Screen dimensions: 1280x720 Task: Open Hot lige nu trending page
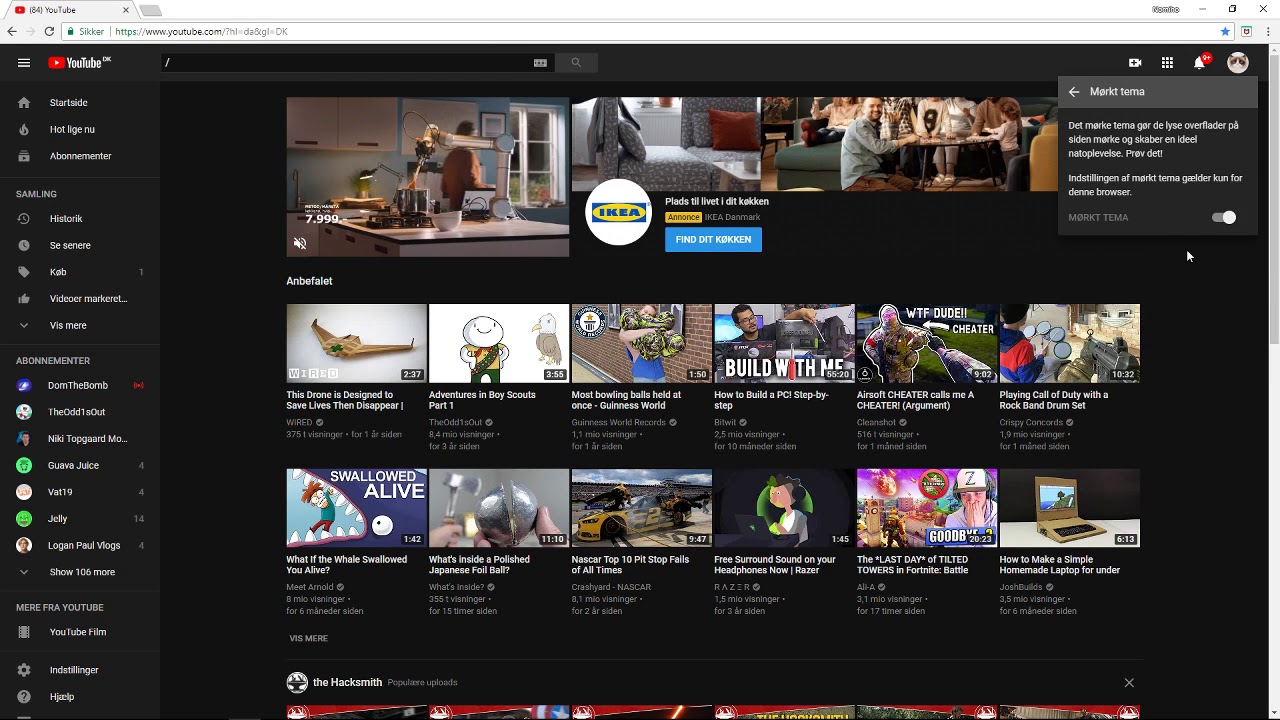click(x=80, y=129)
